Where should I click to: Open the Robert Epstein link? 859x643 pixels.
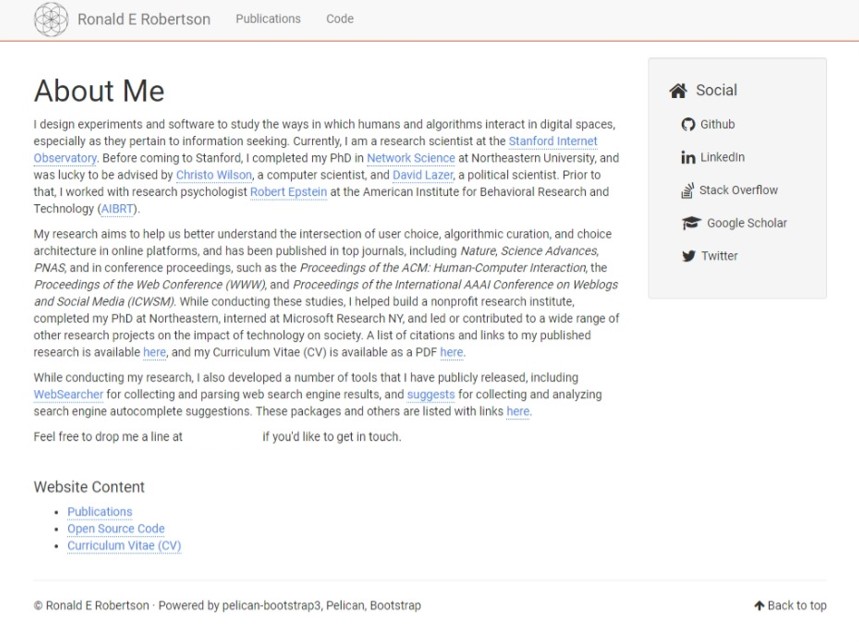[288, 192]
